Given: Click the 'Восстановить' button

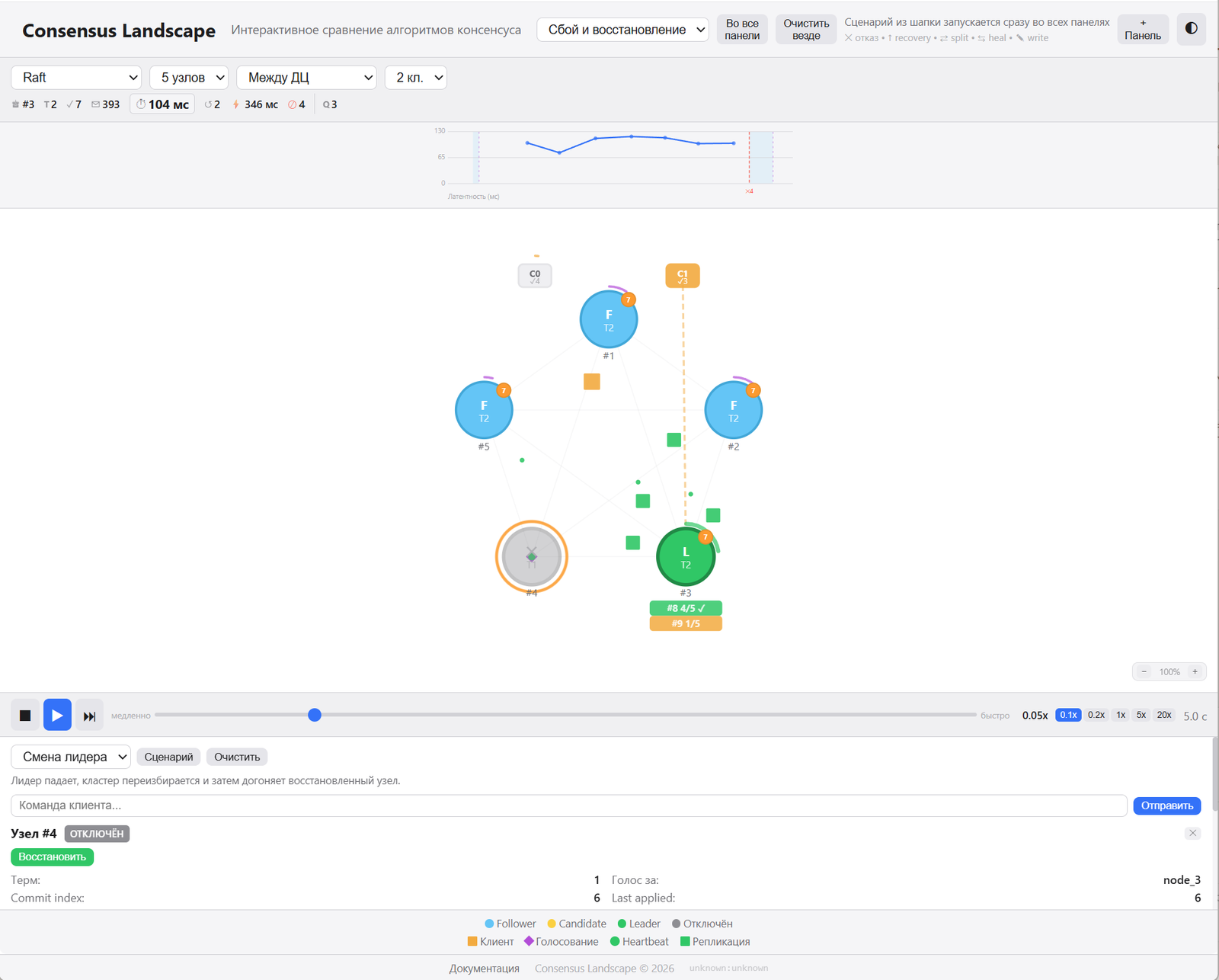Looking at the screenshot, I should pos(53,857).
